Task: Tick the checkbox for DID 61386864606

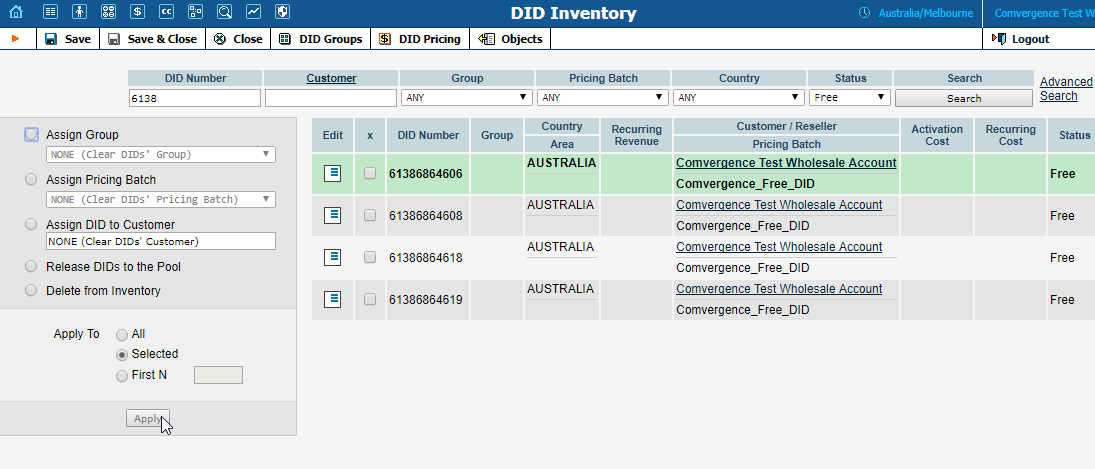Action: [370, 173]
